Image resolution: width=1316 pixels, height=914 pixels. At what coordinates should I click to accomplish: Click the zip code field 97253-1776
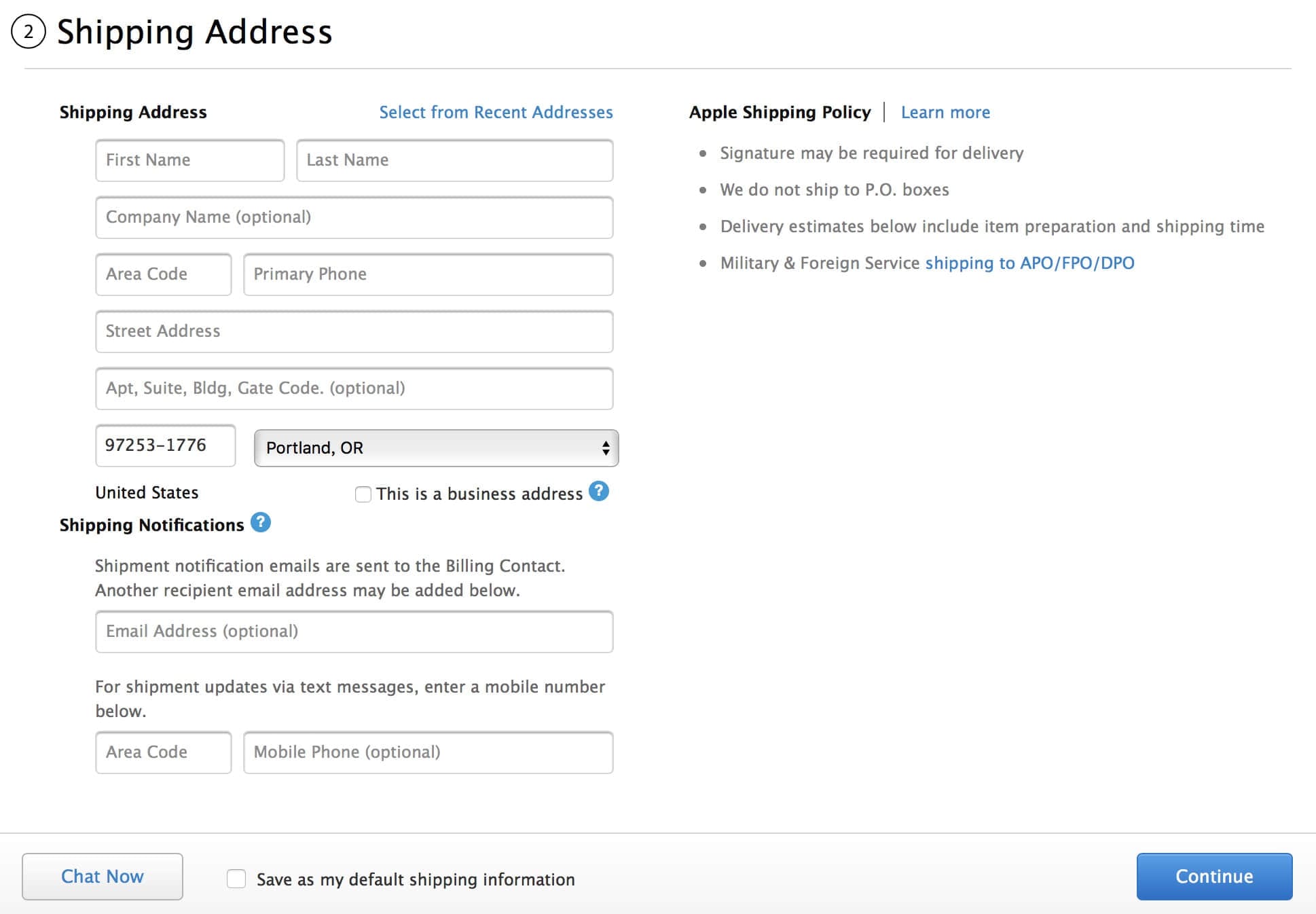166,445
